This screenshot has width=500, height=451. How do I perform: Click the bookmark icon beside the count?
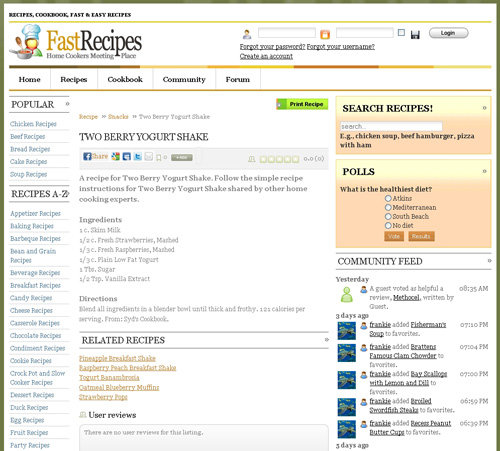coord(159,157)
